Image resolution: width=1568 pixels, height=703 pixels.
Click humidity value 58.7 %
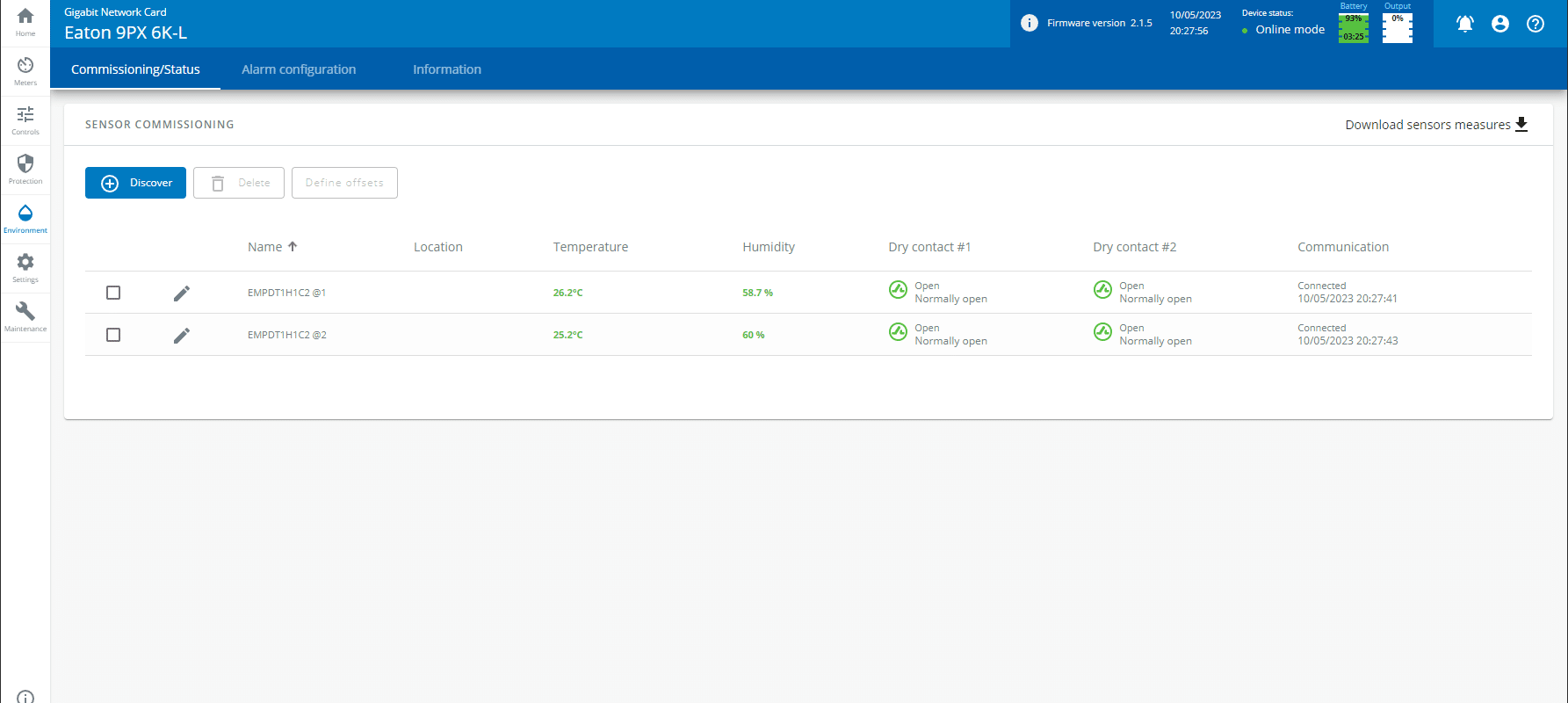click(x=757, y=293)
